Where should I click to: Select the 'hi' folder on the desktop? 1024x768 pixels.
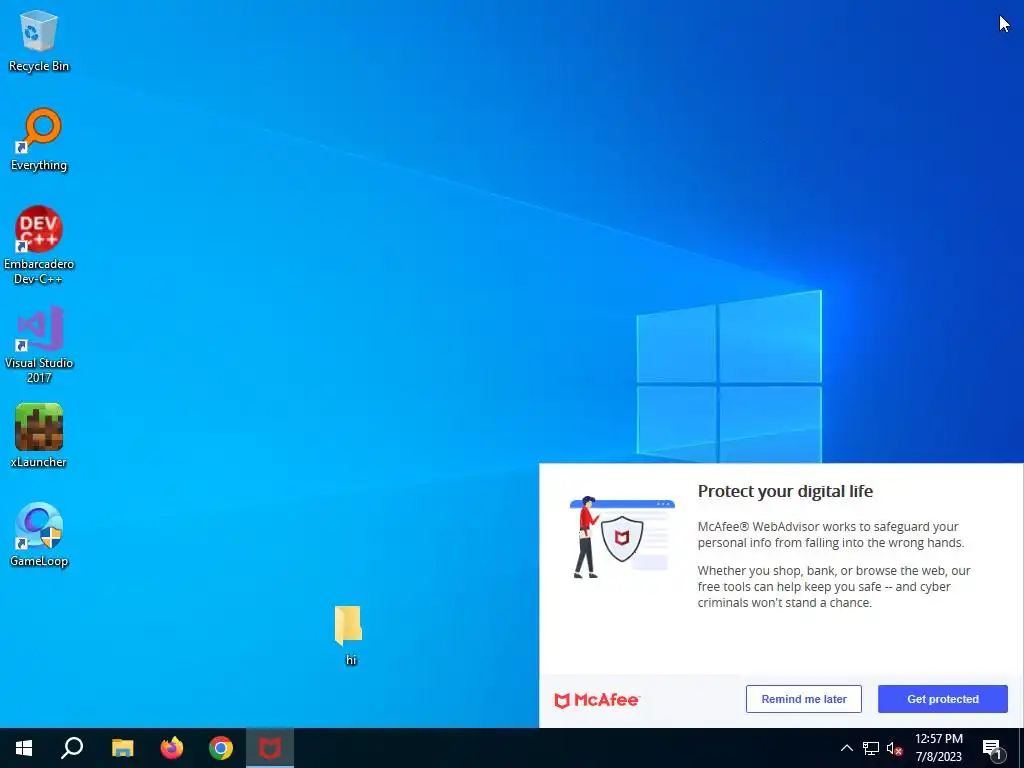(x=349, y=635)
